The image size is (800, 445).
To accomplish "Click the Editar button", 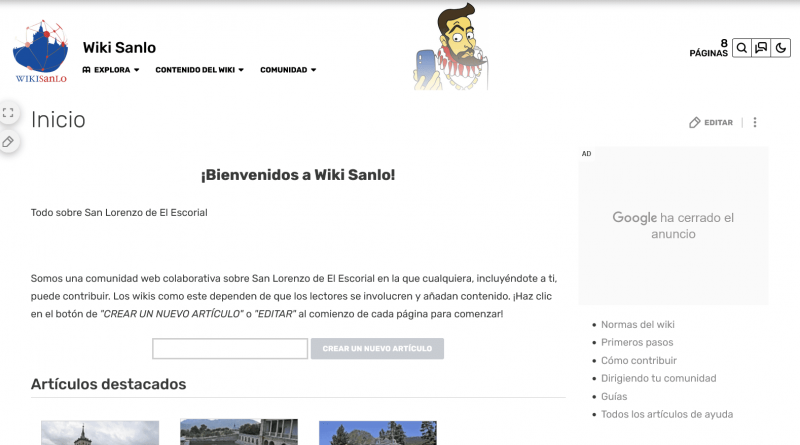I will [x=711, y=123].
